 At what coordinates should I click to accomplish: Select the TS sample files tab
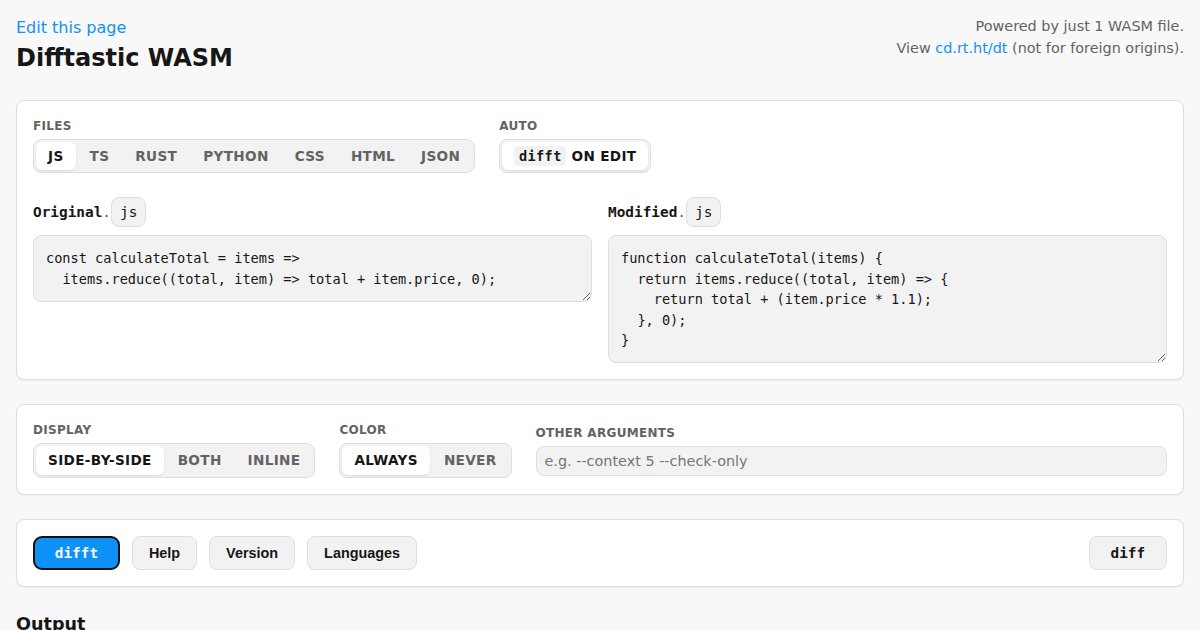point(99,156)
